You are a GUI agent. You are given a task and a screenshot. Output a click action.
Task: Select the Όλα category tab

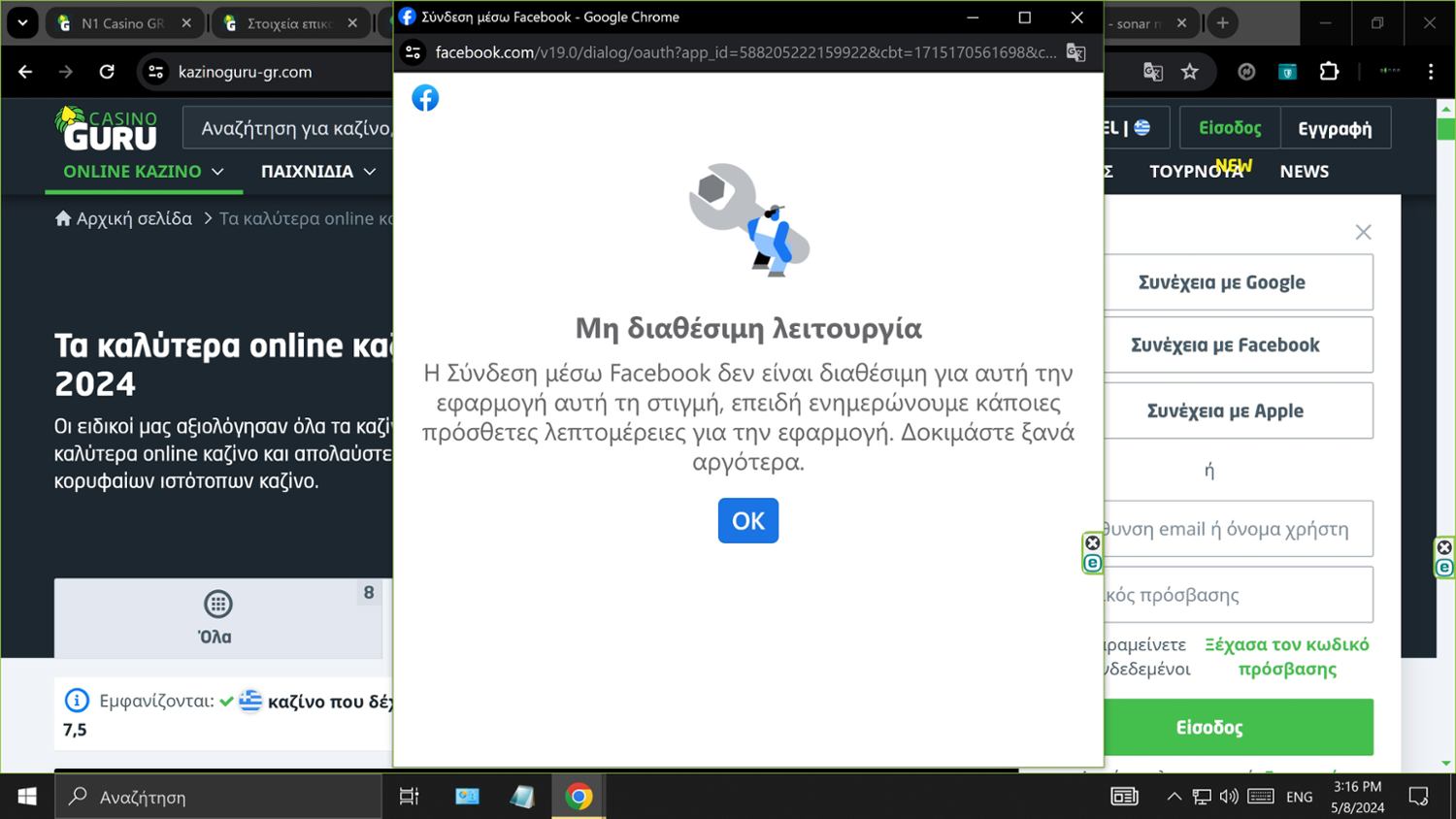[218, 618]
